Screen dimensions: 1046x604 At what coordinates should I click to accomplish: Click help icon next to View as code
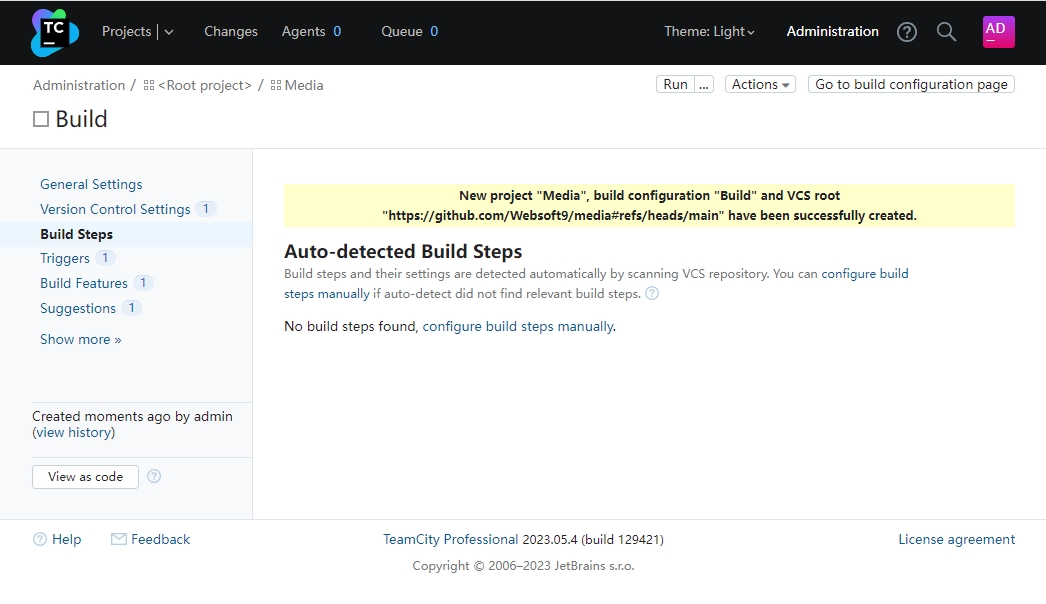(x=154, y=476)
